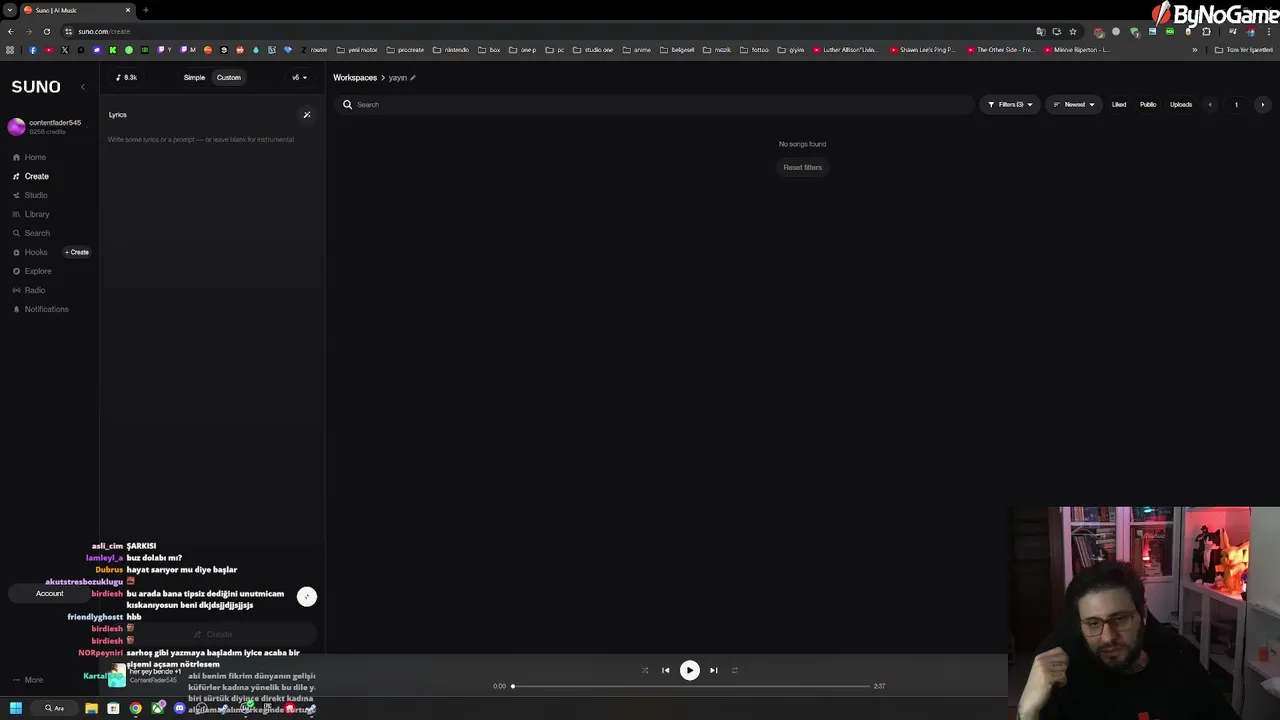This screenshot has height=720, width=1280.
Task: Click the Account tooltip label
Action: click(50, 594)
